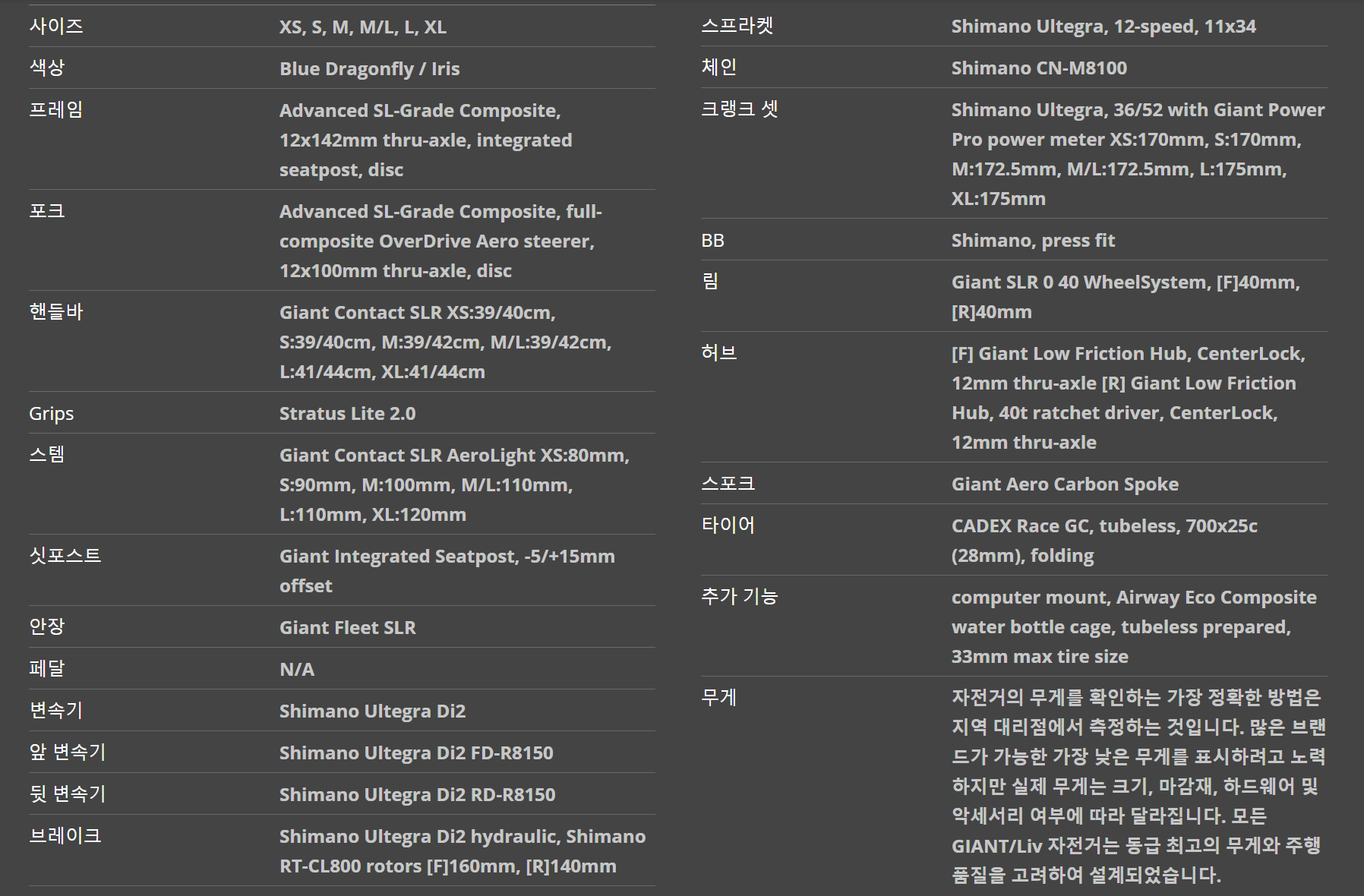Screen dimensions: 1364x896
Task: Click the 림 label
Action: click(x=710, y=282)
